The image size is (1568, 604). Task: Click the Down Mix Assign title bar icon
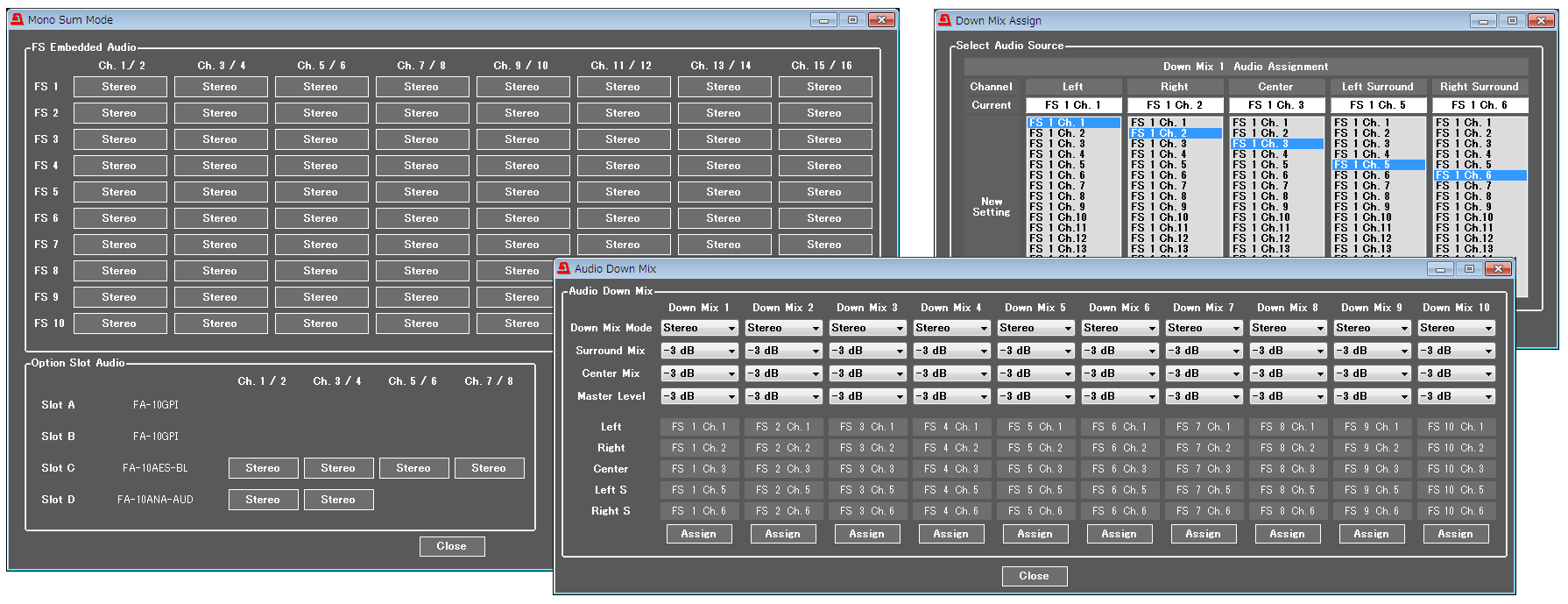tap(944, 20)
